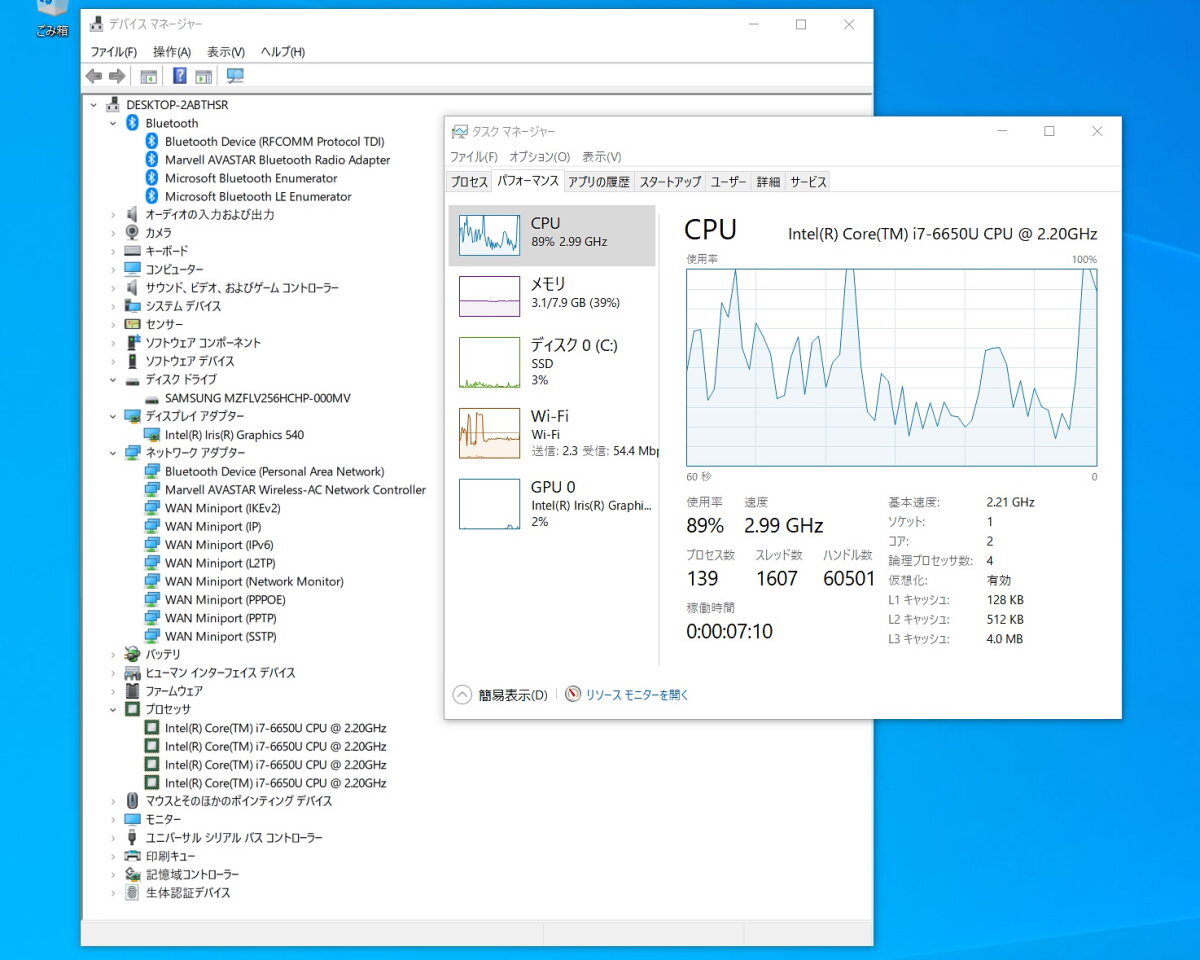Select Marvell AVASTAR Wireless-AC Network Controller
The image size is (1200, 960).
[295, 490]
